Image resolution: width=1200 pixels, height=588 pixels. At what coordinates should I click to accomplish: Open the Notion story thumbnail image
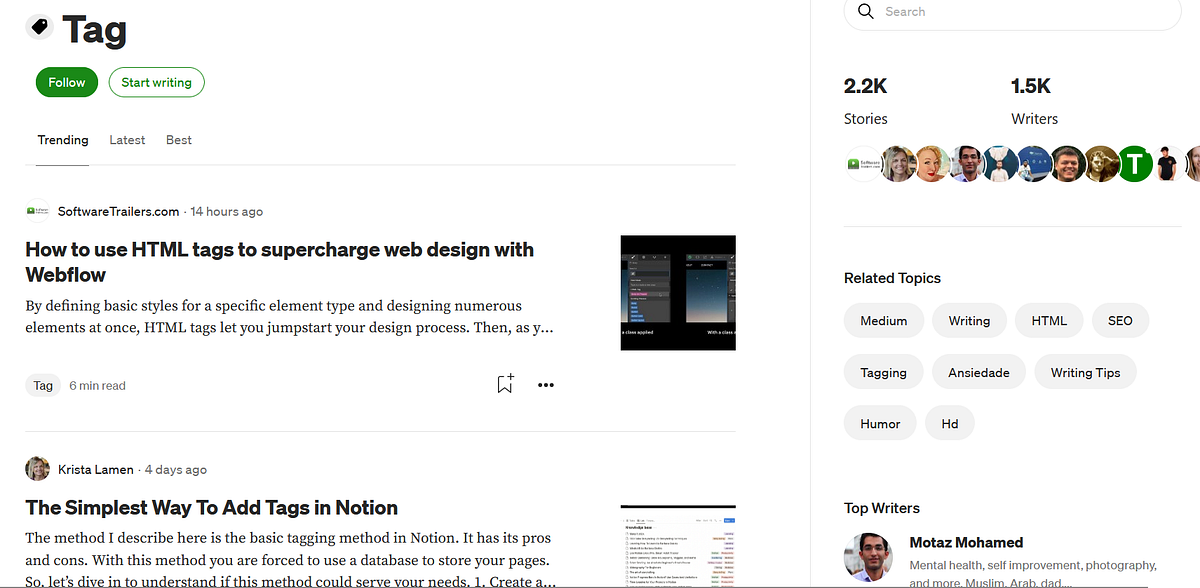tap(678, 547)
